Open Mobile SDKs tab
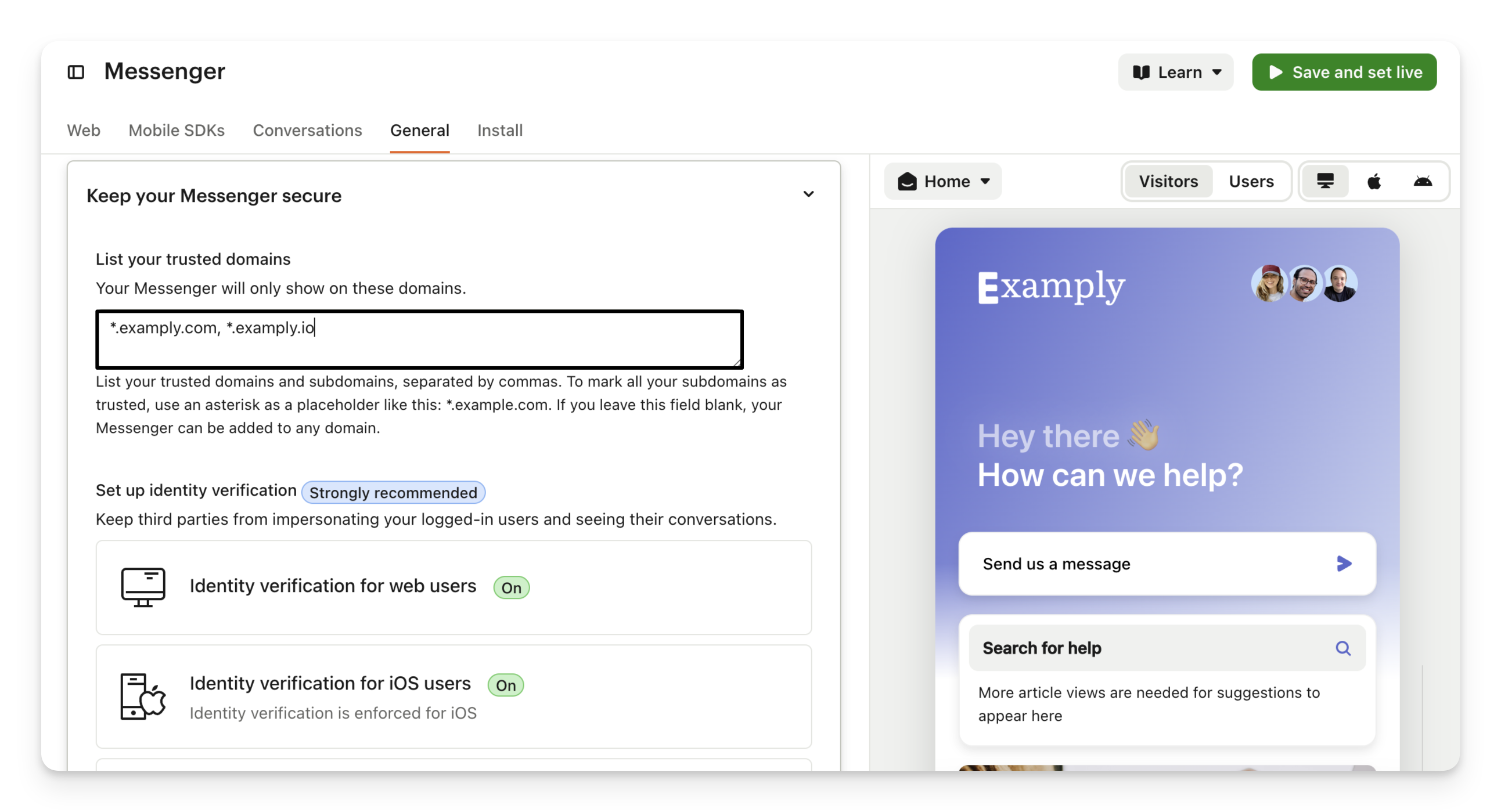 (177, 130)
